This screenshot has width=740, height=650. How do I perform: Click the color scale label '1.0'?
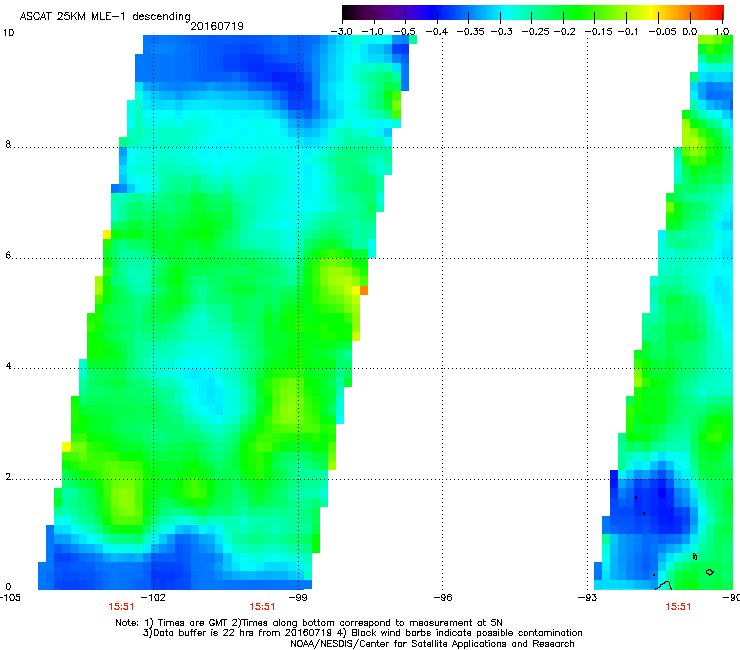[x=722, y=32]
